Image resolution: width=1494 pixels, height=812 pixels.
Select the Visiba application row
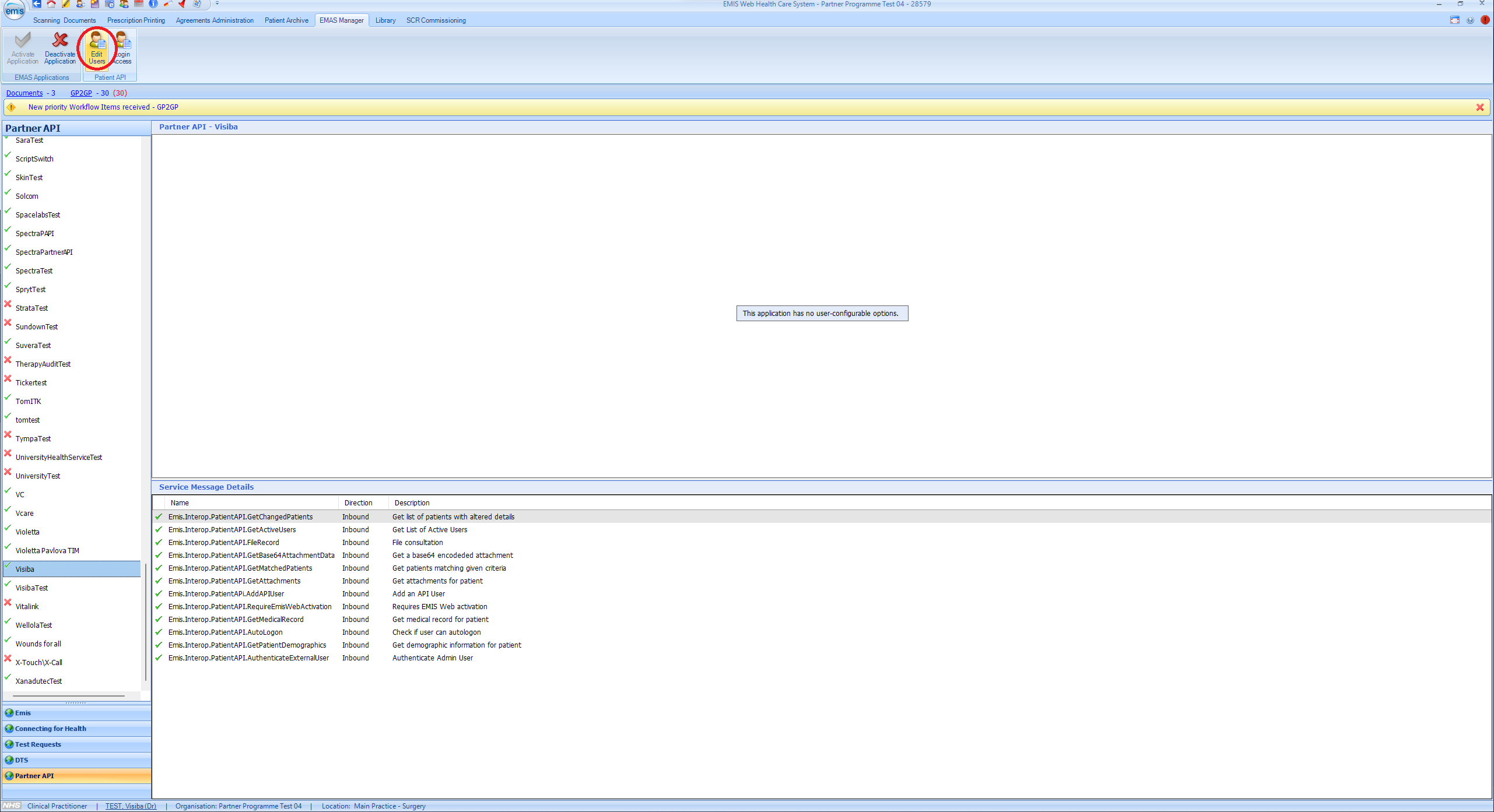pyautogui.click(x=72, y=569)
